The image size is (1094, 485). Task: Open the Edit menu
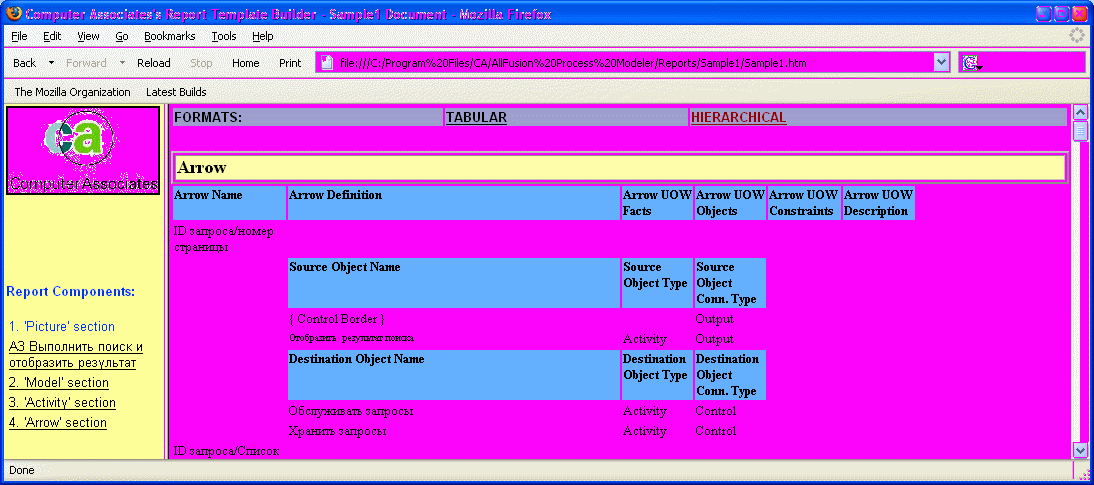pyautogui.click(x=52, y=36)
